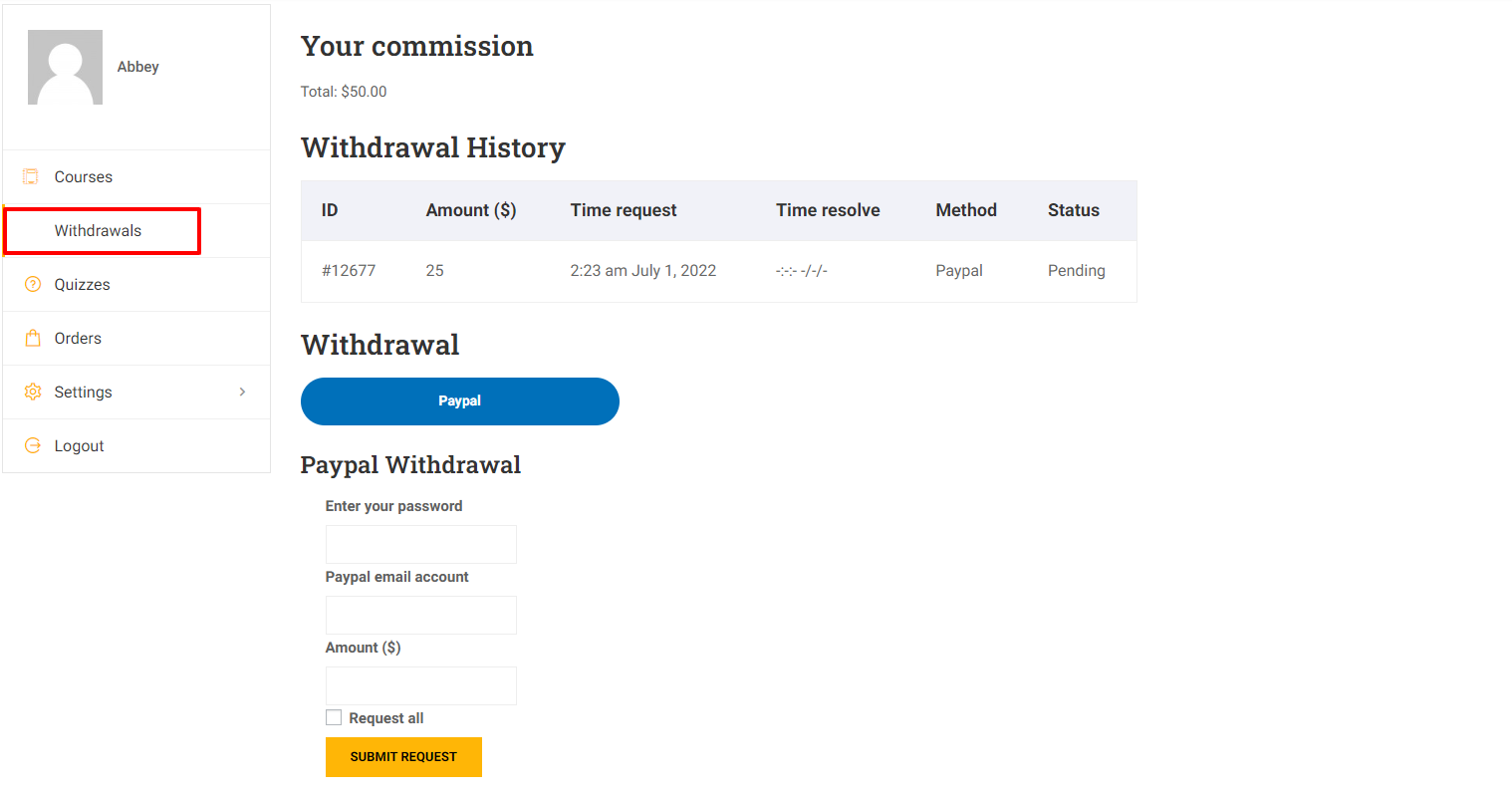The image size is (1512, 794).
Task: Click the Time request column header
Action: tap(624, 210)
